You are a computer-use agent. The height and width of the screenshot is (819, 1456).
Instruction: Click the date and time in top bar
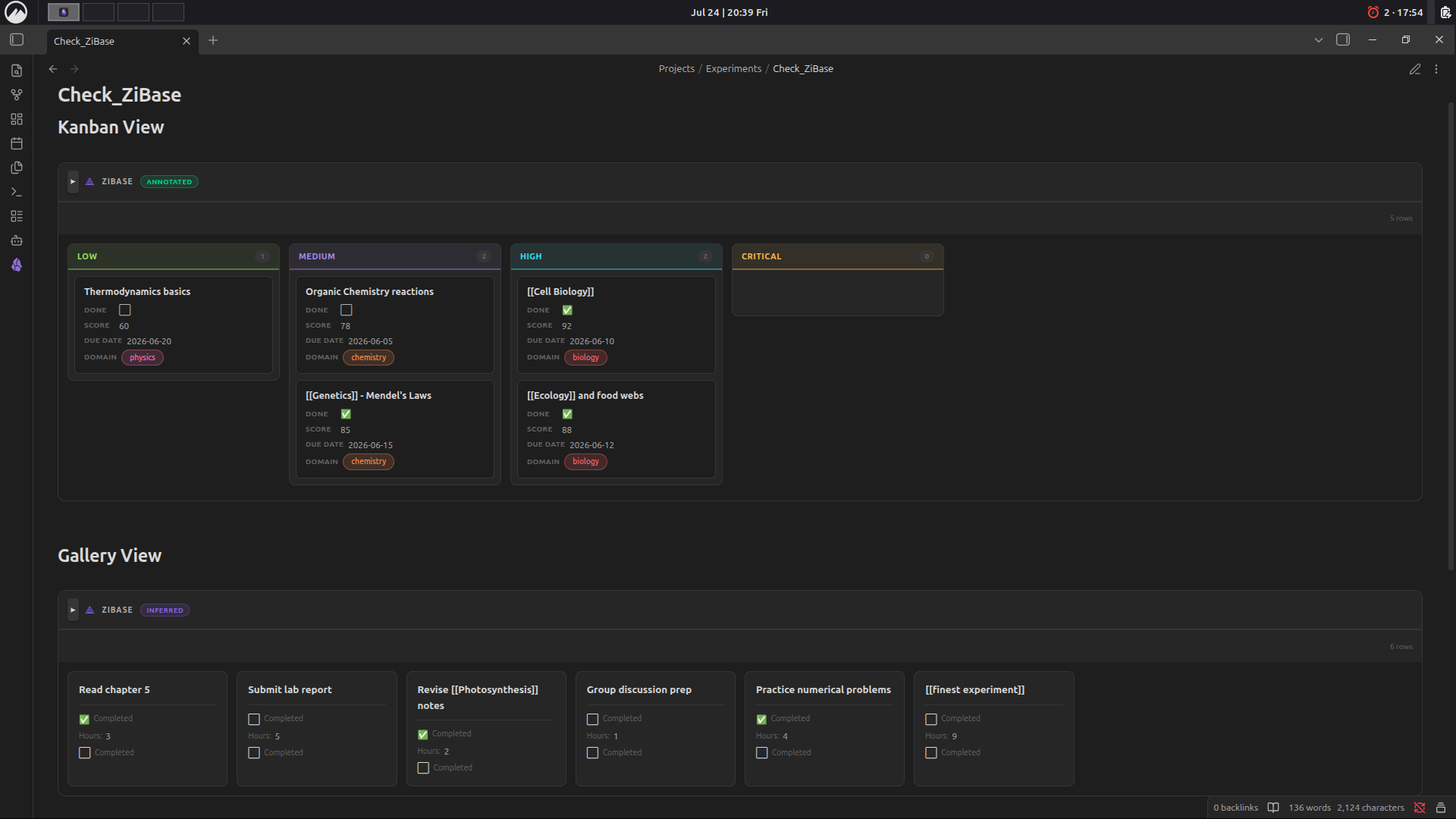729,12
